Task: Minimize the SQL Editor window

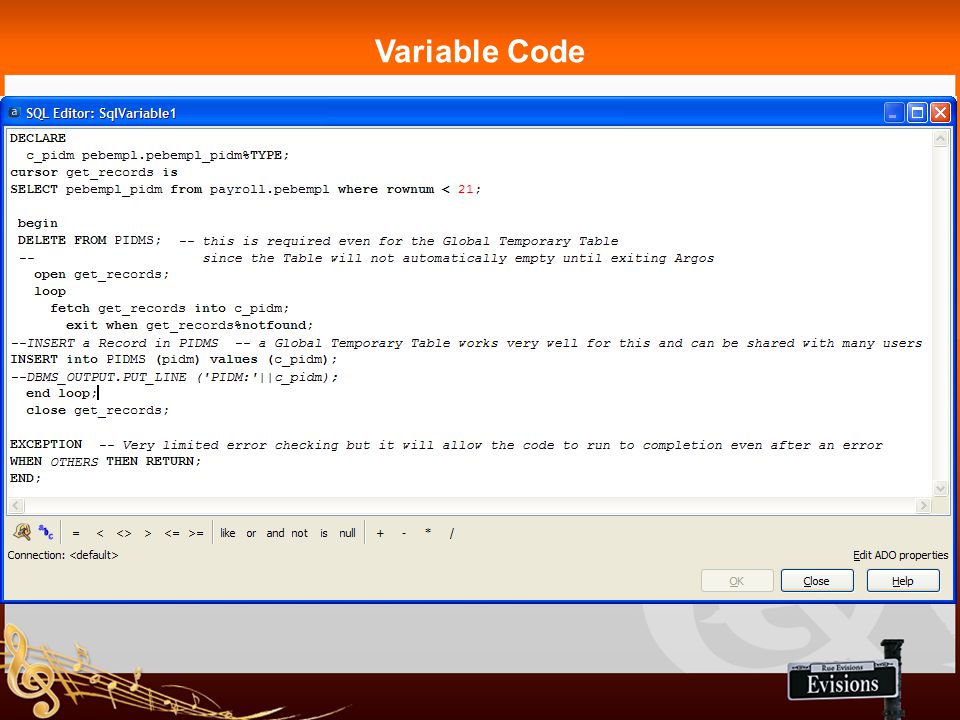Action: click(x=894, y=113)
